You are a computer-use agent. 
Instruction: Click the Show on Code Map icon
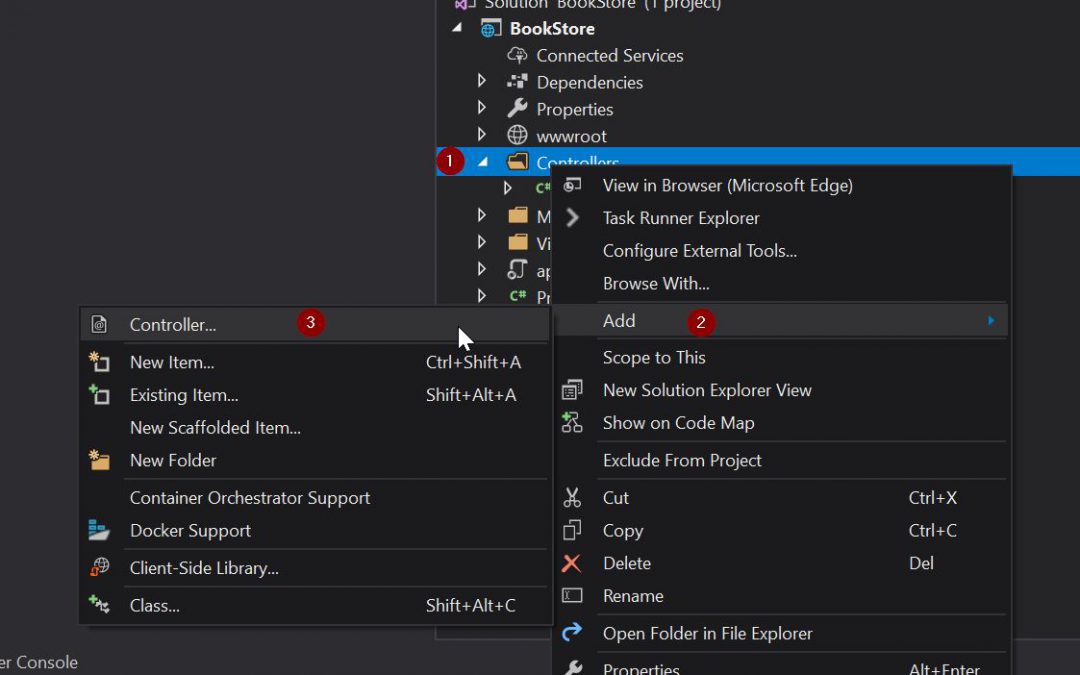[x=572, y=423]
